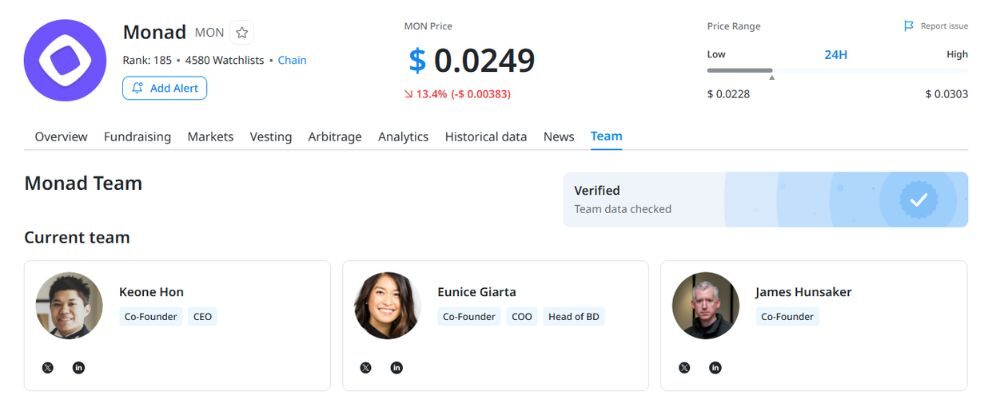
Task: Go to the Historical data tab
Action: (x=486, y=137)
